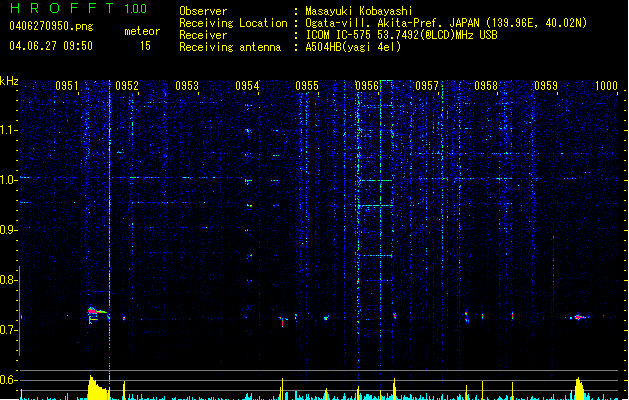Click the 0958 time marker
629x400 pixels.
(486, 86)
